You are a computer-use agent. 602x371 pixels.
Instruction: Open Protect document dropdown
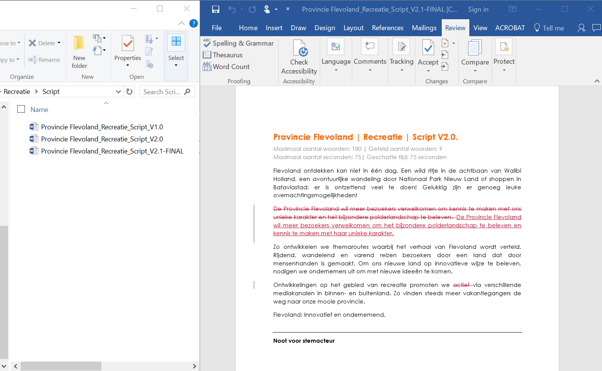504,56
